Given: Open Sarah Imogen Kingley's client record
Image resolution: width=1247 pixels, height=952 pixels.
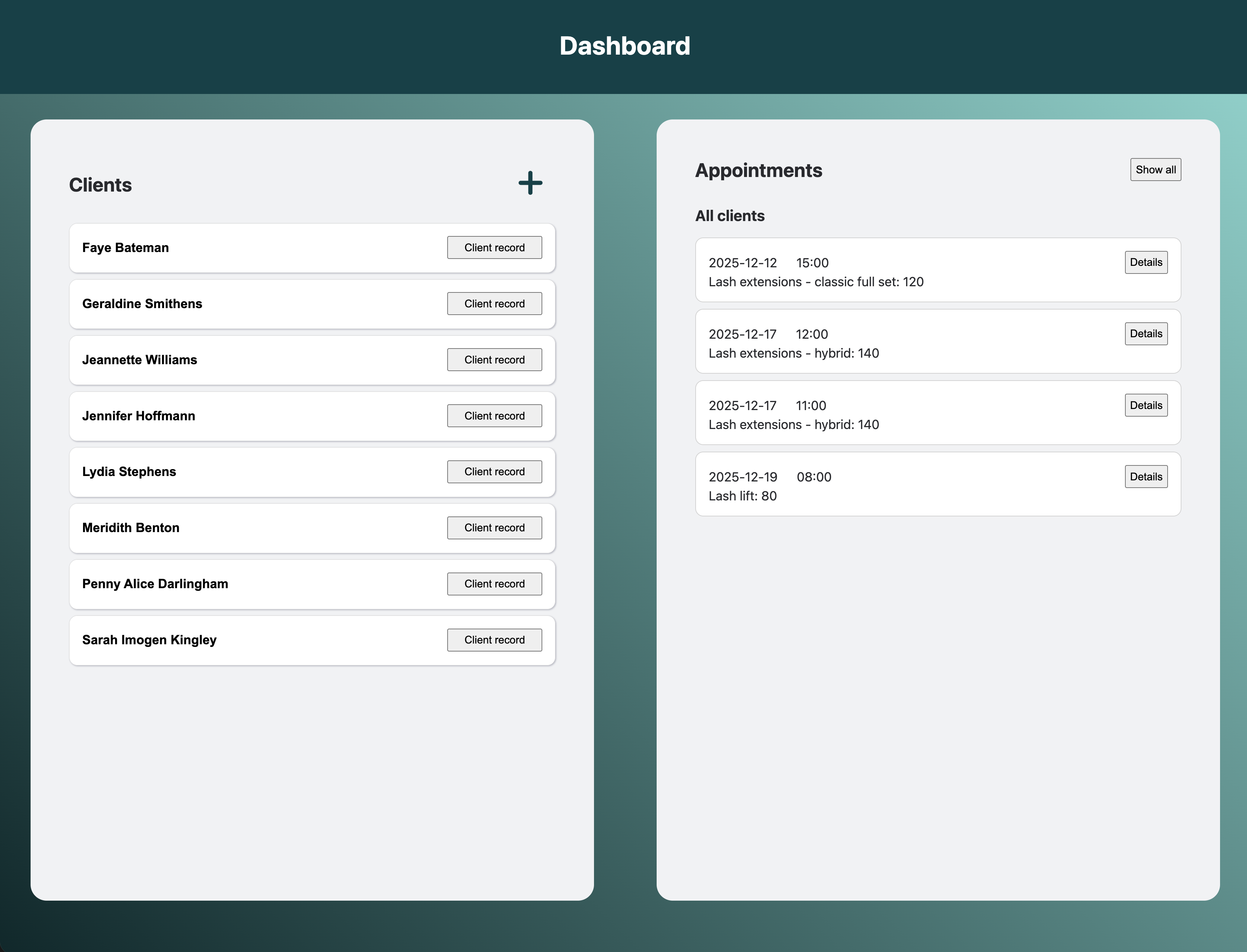Looking at the screenshot, I should pos(494,639).
